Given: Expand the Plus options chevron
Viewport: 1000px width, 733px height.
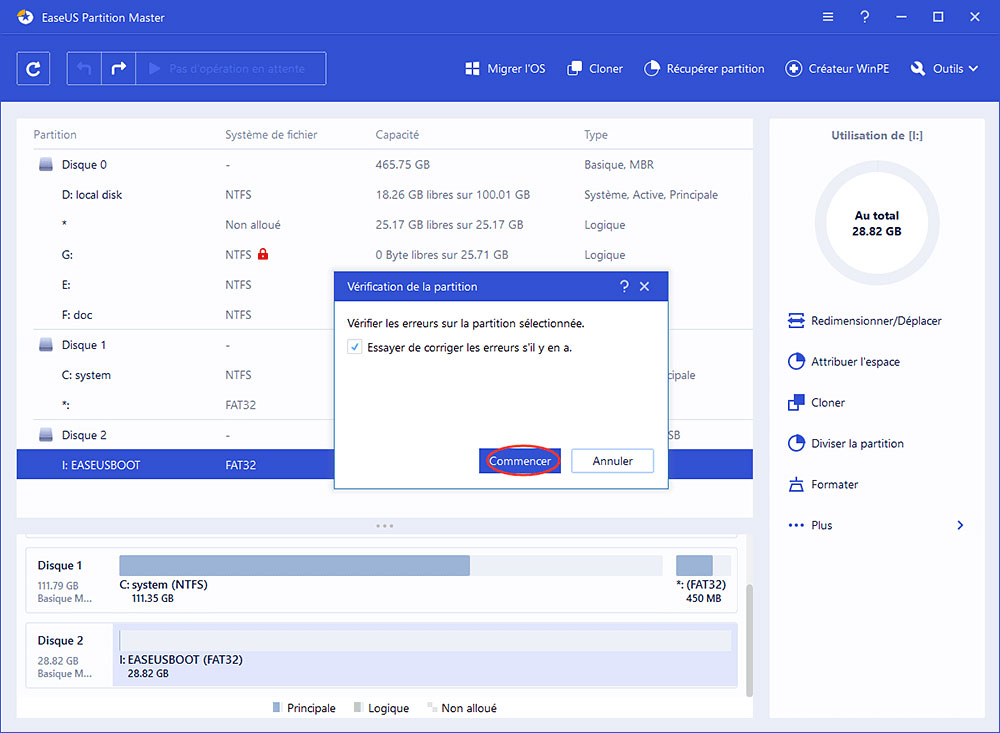Looking at the screenshot, I should (960, 525).
